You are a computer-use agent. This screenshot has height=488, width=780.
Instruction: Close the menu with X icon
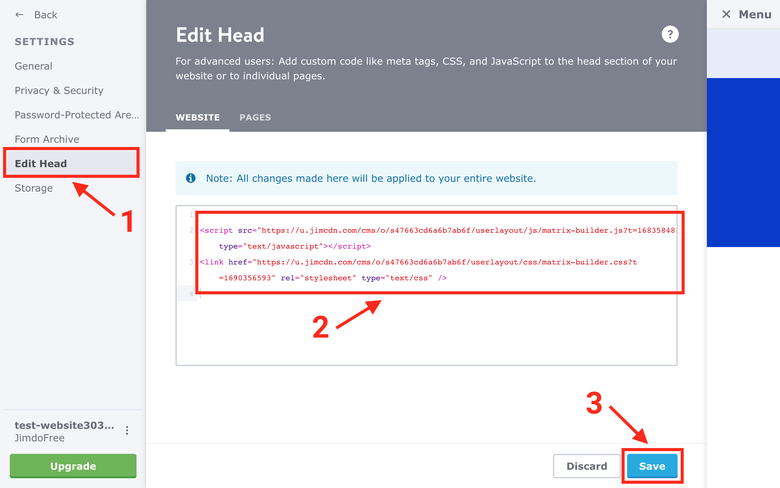(x=726, y=14)
